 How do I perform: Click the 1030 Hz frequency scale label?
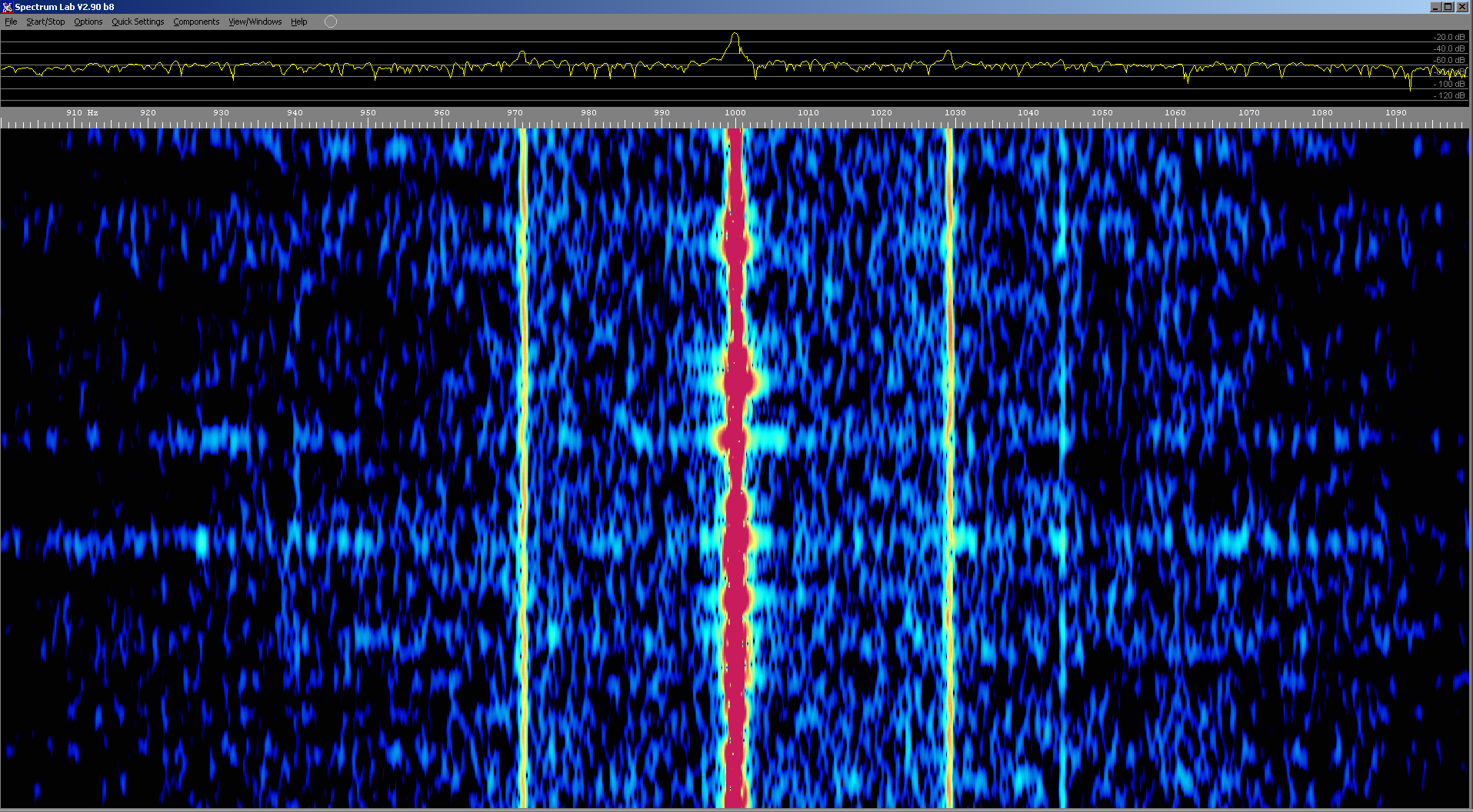[955, 113]
